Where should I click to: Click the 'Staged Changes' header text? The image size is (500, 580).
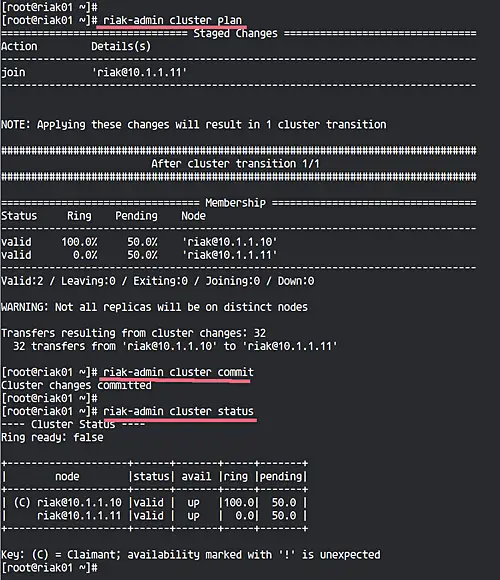[x=235, y=33]
